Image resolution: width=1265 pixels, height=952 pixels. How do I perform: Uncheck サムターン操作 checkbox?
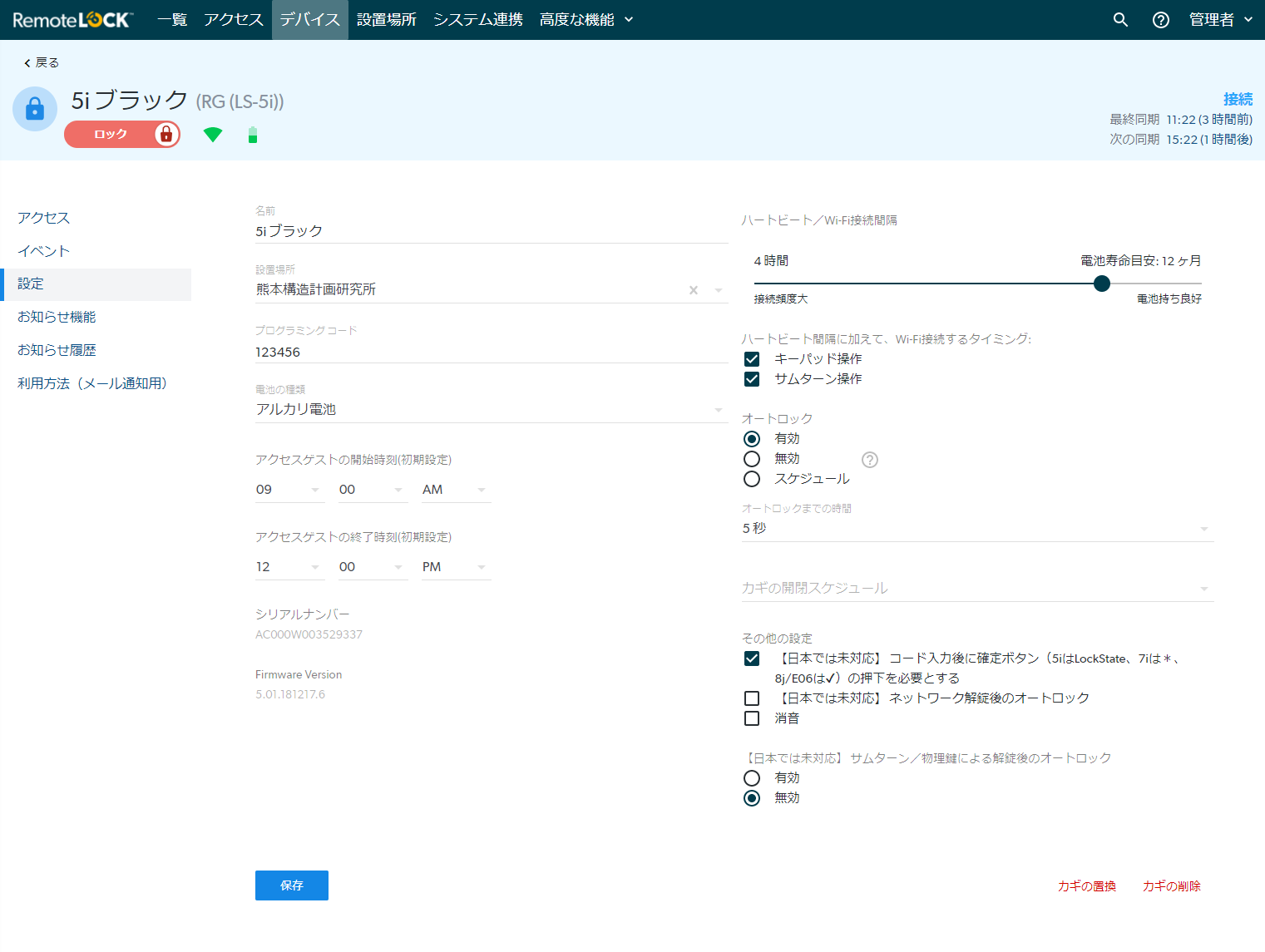click(752, 379)
